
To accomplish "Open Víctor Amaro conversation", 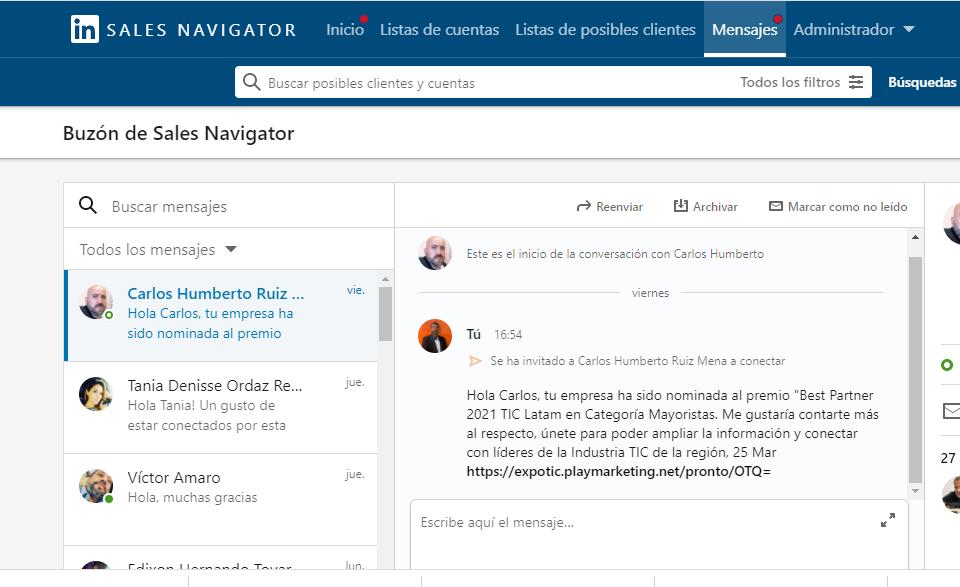I will (220, 499).
